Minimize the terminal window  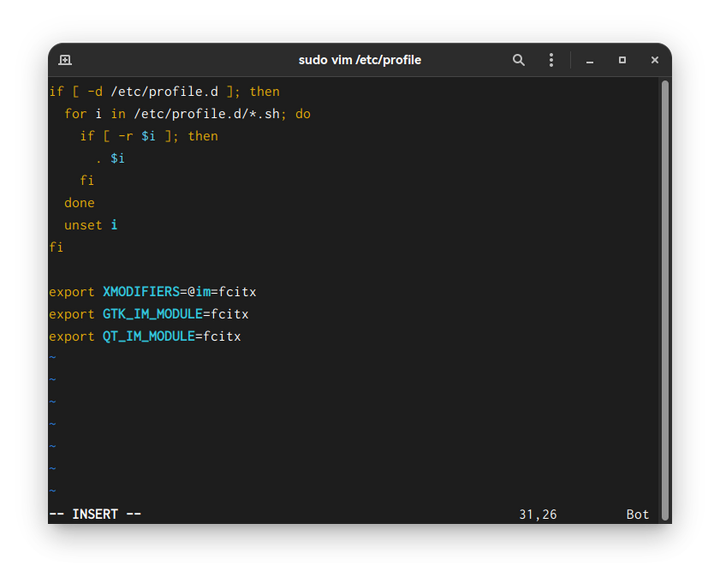pos(590,60)
